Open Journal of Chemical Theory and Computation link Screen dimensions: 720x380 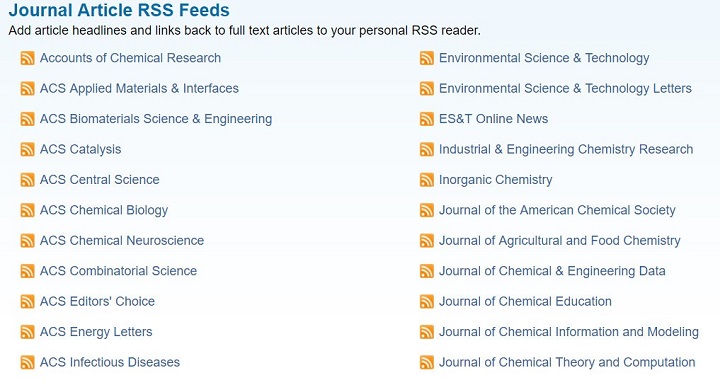coord(567,362)
